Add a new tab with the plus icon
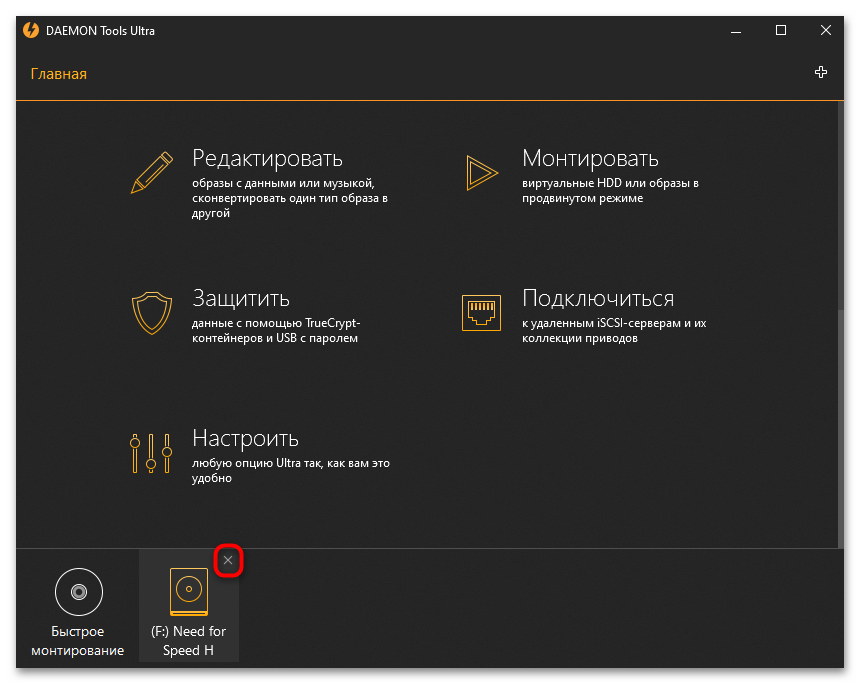 point(821,72)
